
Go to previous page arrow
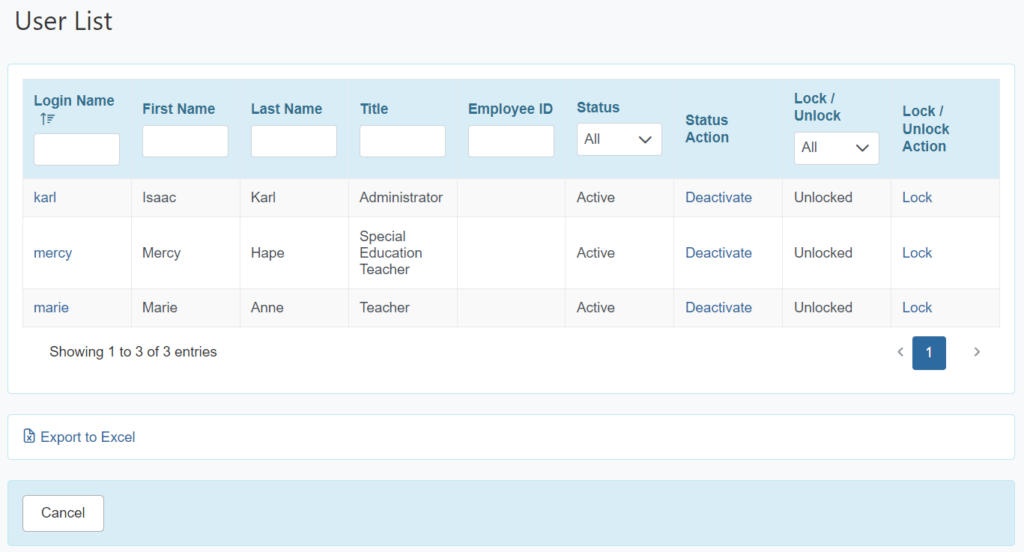[x=900, y=352]
